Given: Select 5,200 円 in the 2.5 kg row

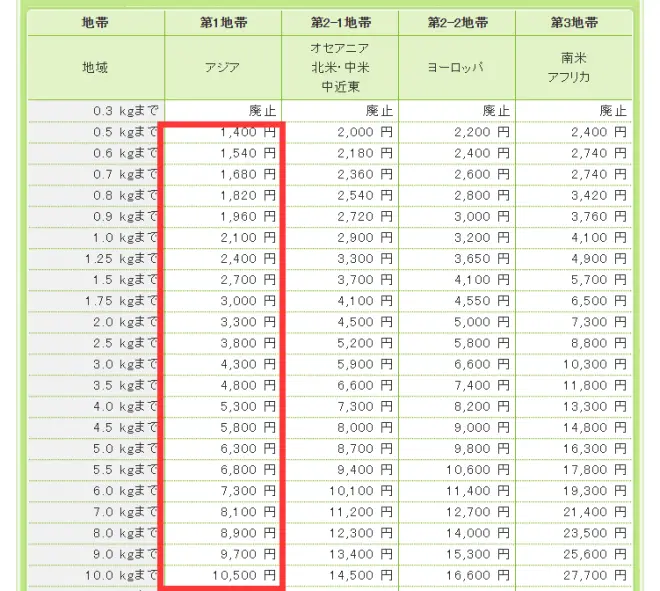Looking at the screenshot, I should (x=365, y=343).
